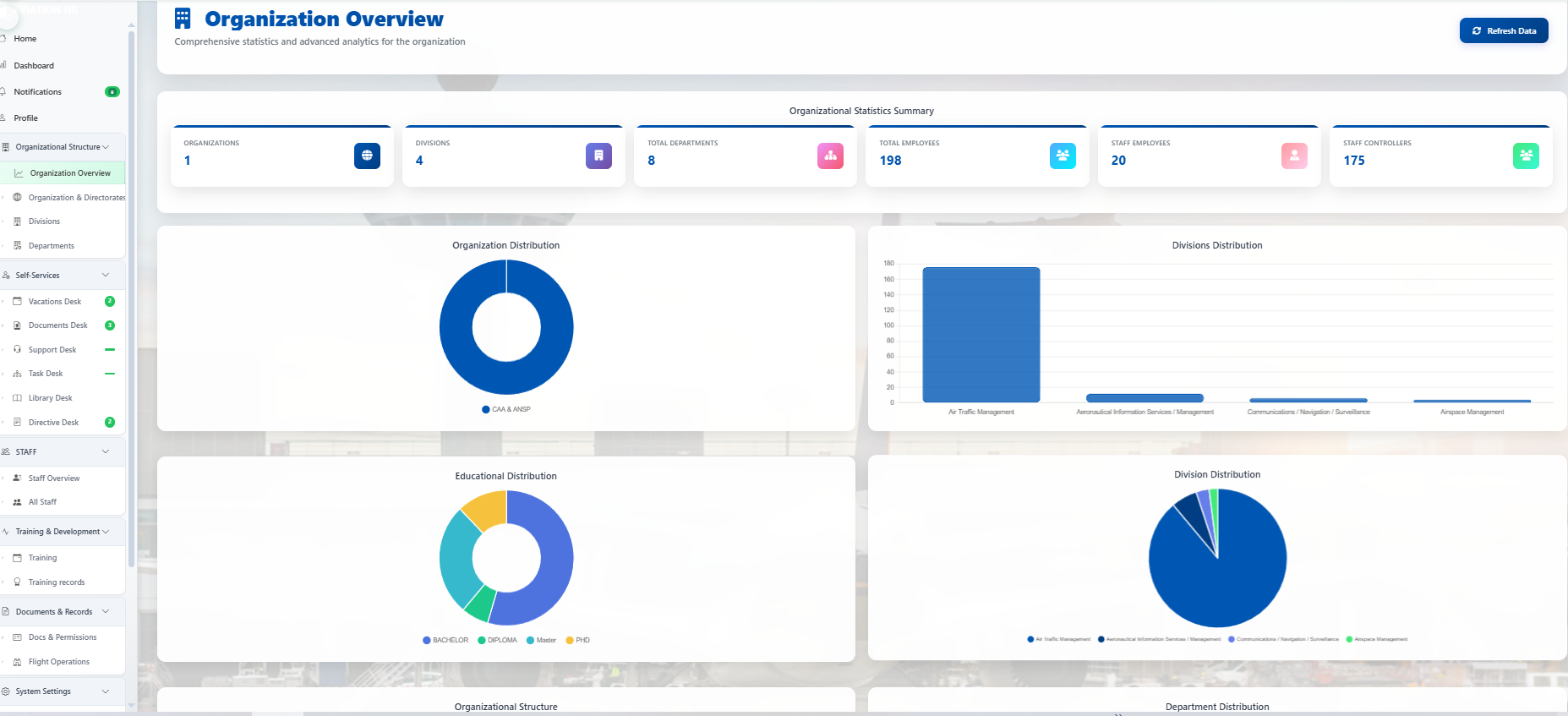1568x716 pixels.
Task: Click the pink hierarchy icon in Total Departments card
Action: point(830,156)
